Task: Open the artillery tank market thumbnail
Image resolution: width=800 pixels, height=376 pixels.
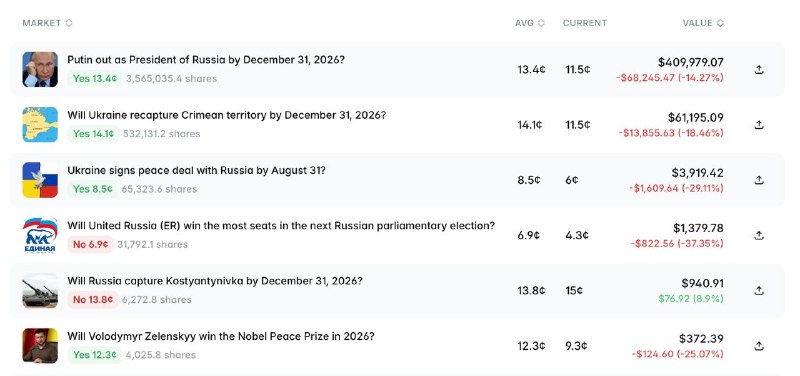Action: (40, 290)
